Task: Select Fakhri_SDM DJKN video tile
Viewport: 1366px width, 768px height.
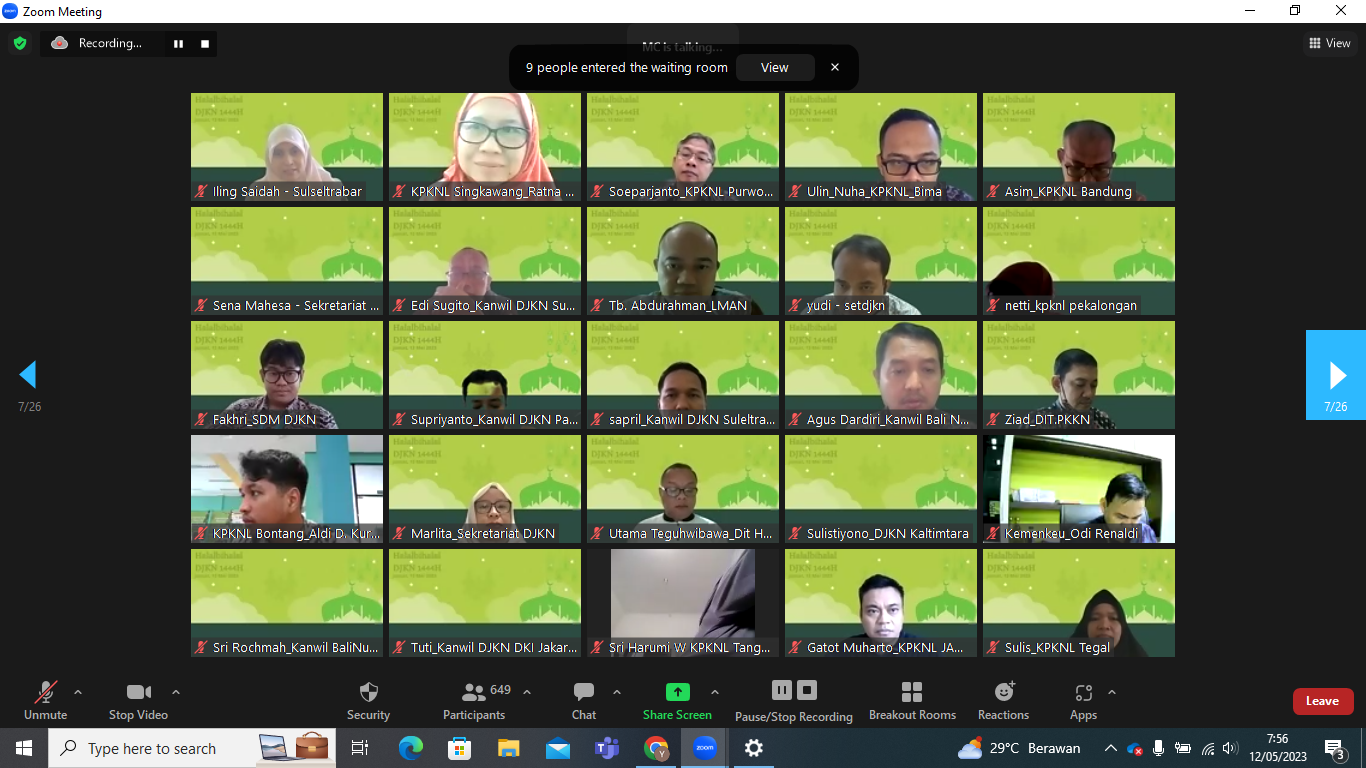Action: pyautogui.click(x=287, y=374)
